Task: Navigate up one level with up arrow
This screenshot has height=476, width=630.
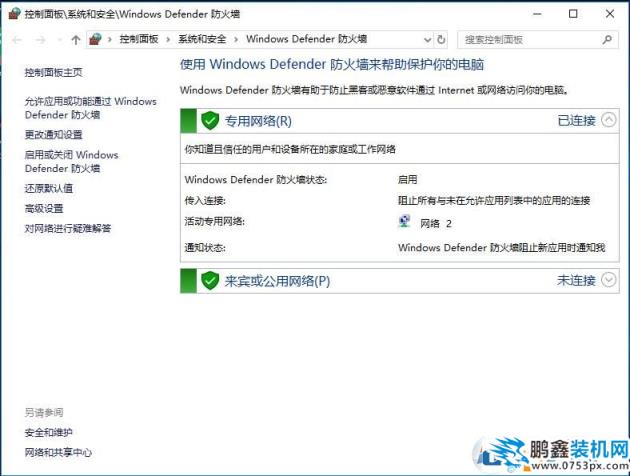Action: coord(76,39)
